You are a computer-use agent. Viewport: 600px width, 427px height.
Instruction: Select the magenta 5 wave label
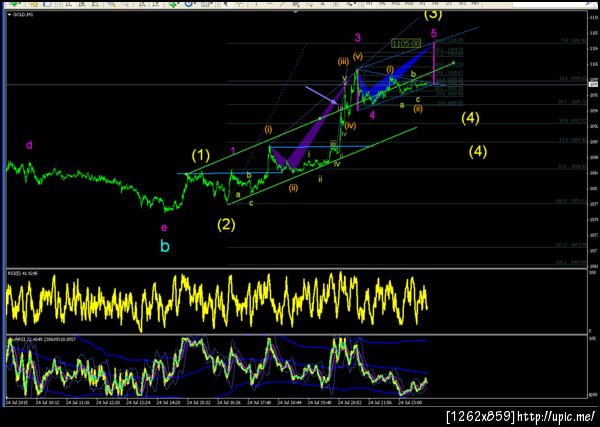(434, 33)
